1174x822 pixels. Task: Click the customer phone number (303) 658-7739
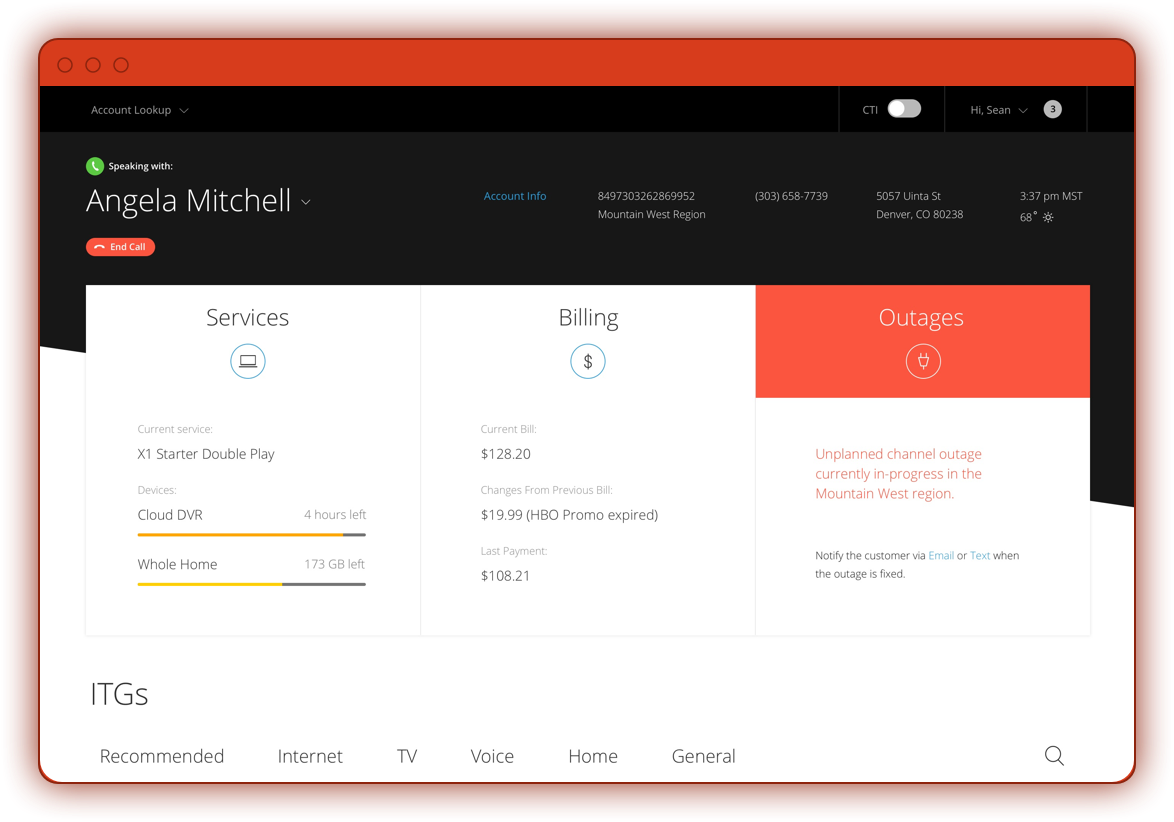(x=791, y=196)
